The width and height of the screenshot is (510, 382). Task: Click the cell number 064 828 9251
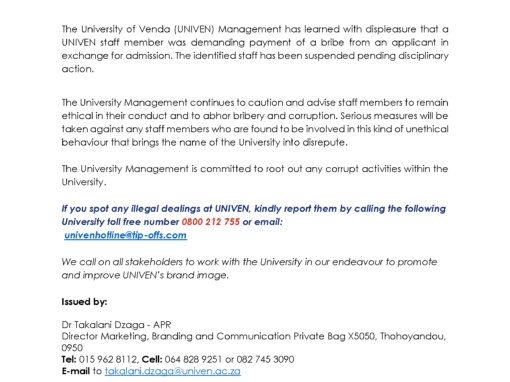[x=193, y=359]
